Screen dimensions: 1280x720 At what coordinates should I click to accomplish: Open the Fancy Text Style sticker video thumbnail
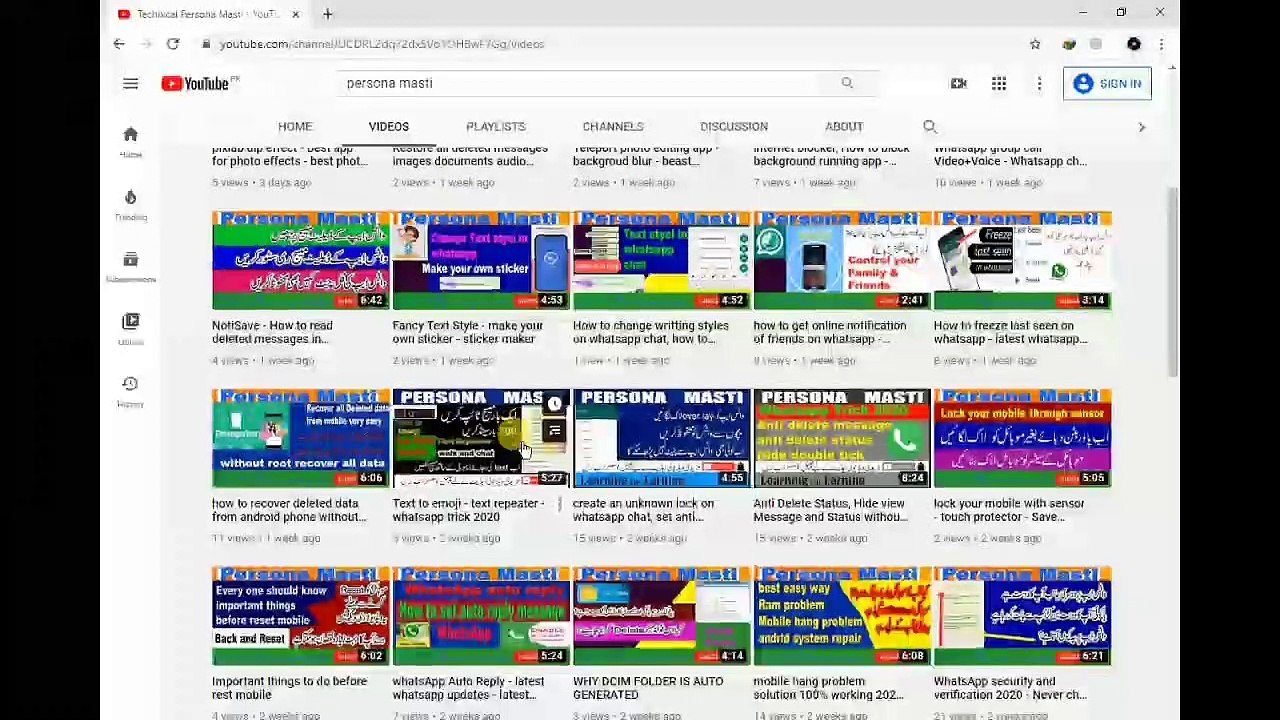tap(481, 260)
